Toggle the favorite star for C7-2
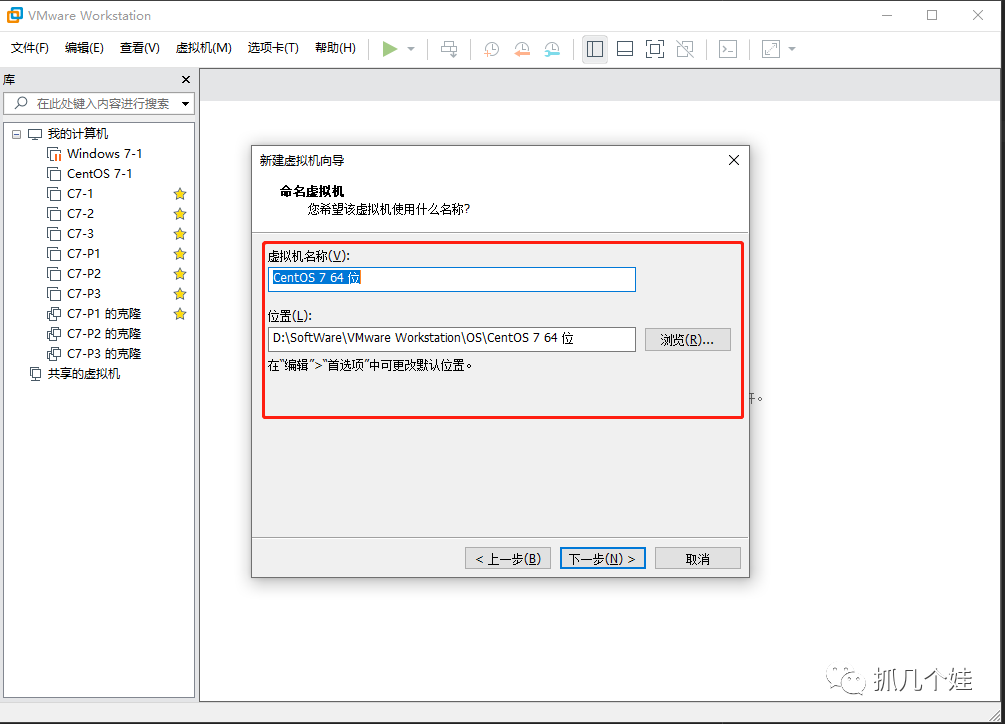The height and width of the screenshot is (724, 1005). [x=180, y=213]
